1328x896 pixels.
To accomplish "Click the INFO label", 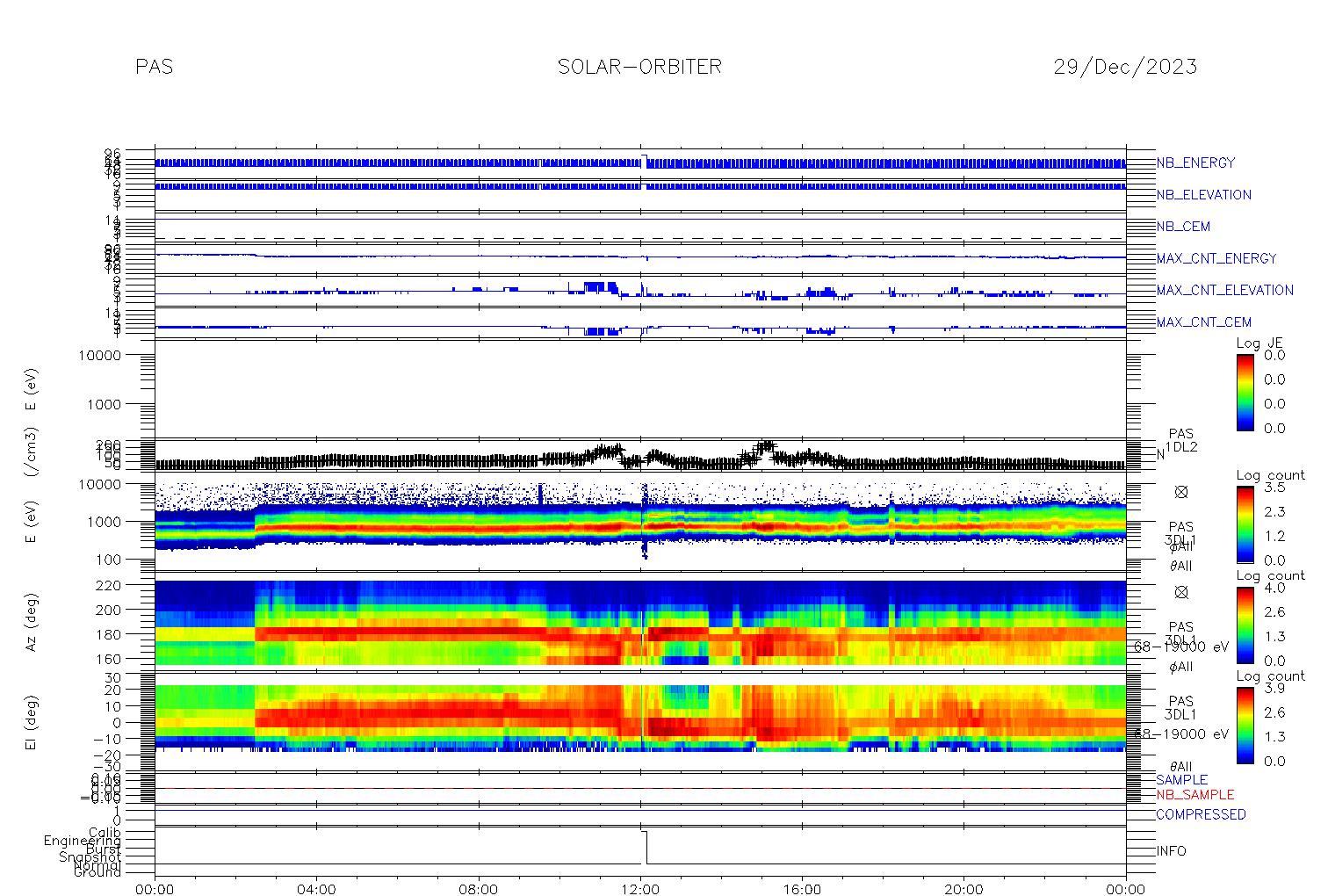I will [1171, 851].
